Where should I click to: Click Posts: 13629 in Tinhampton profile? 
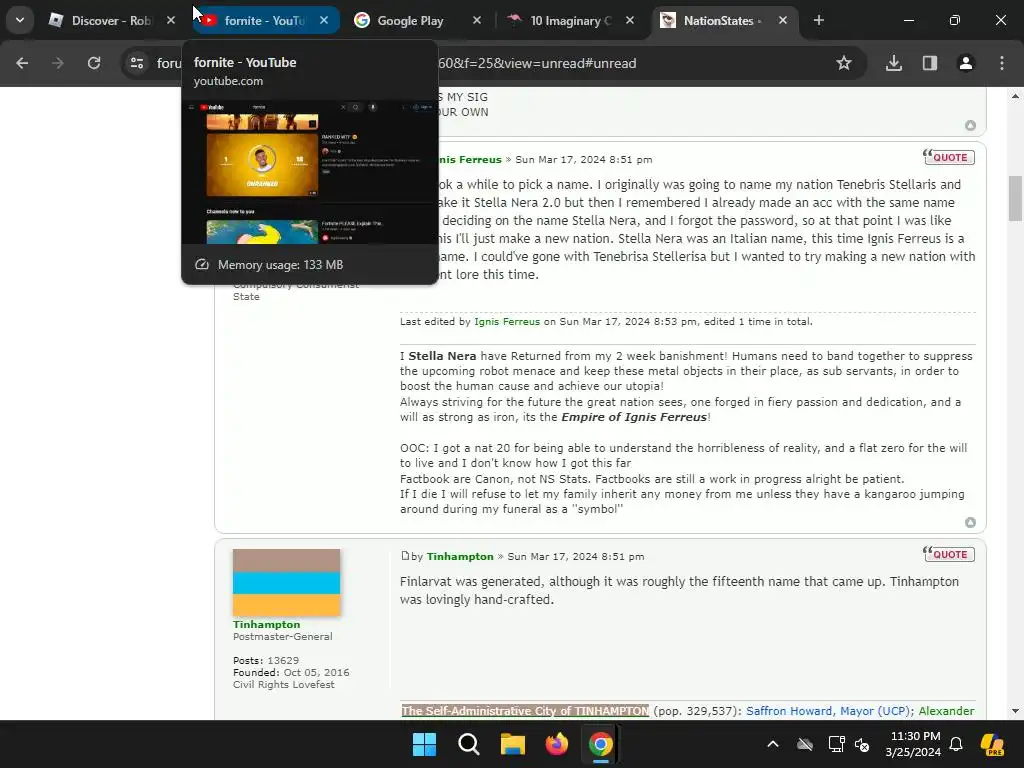pyautogui.click(x=266, y=660)
